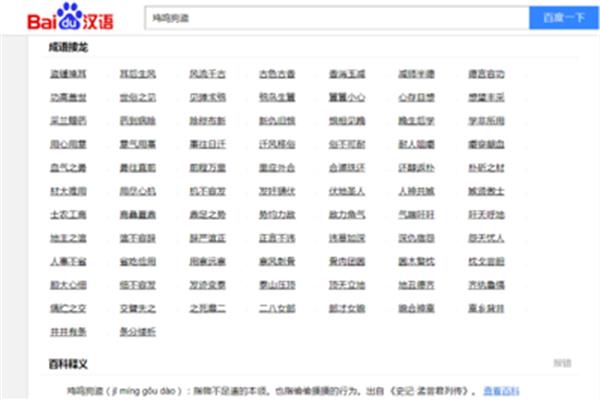The width and height of the screenshot is (600, 400).
Task: Open idiom 井井有条
Action: (68, 332)
